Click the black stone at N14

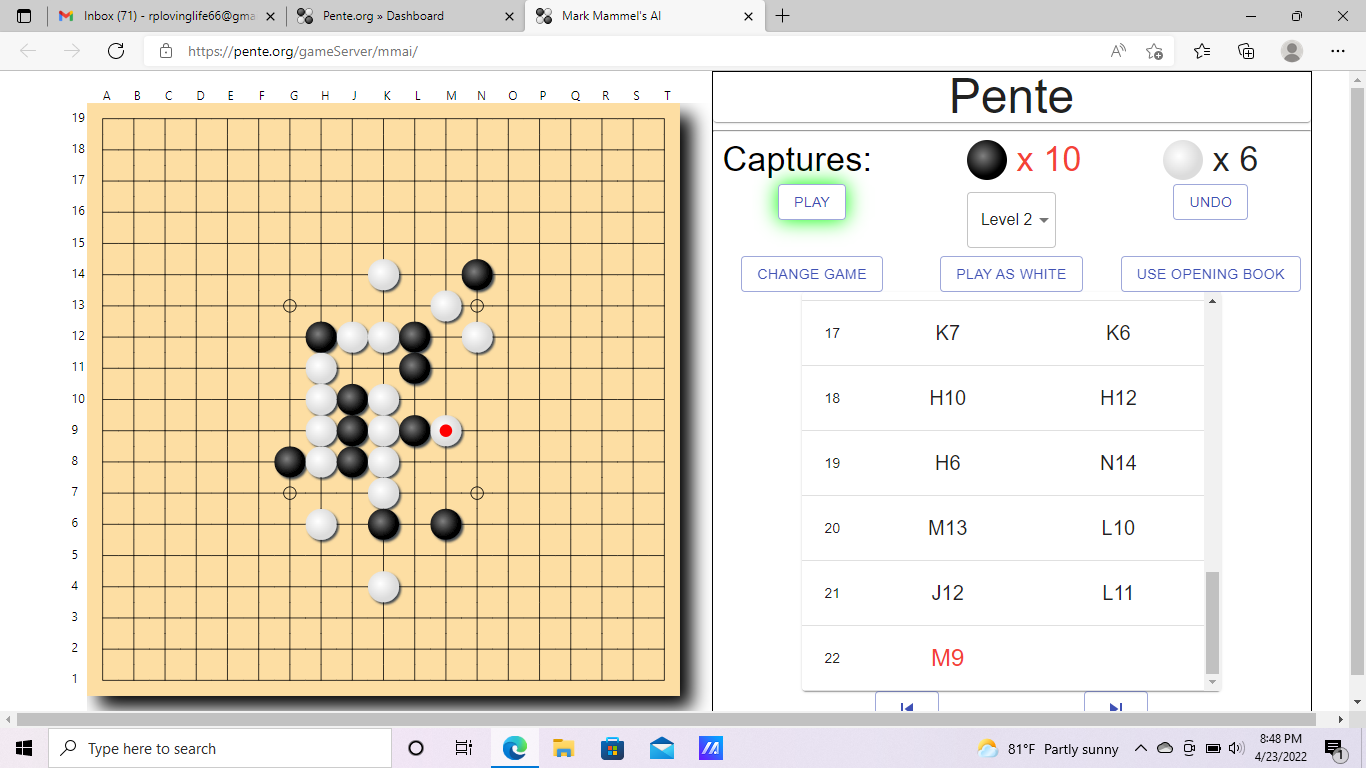tap(477, 274)
